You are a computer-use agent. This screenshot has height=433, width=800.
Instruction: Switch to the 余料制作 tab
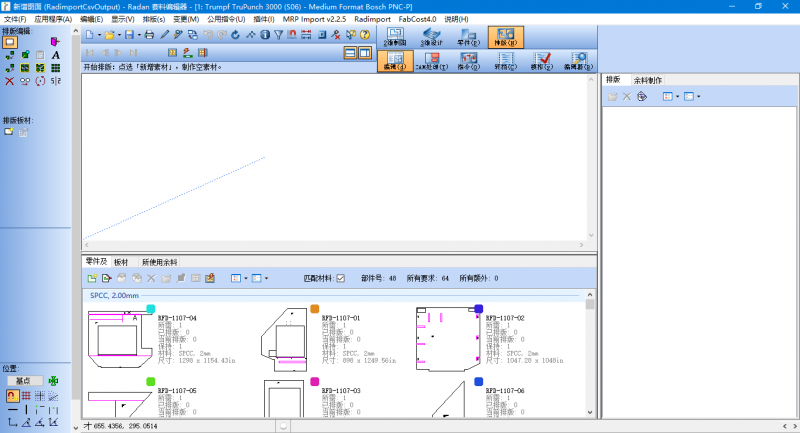(648, 79)
